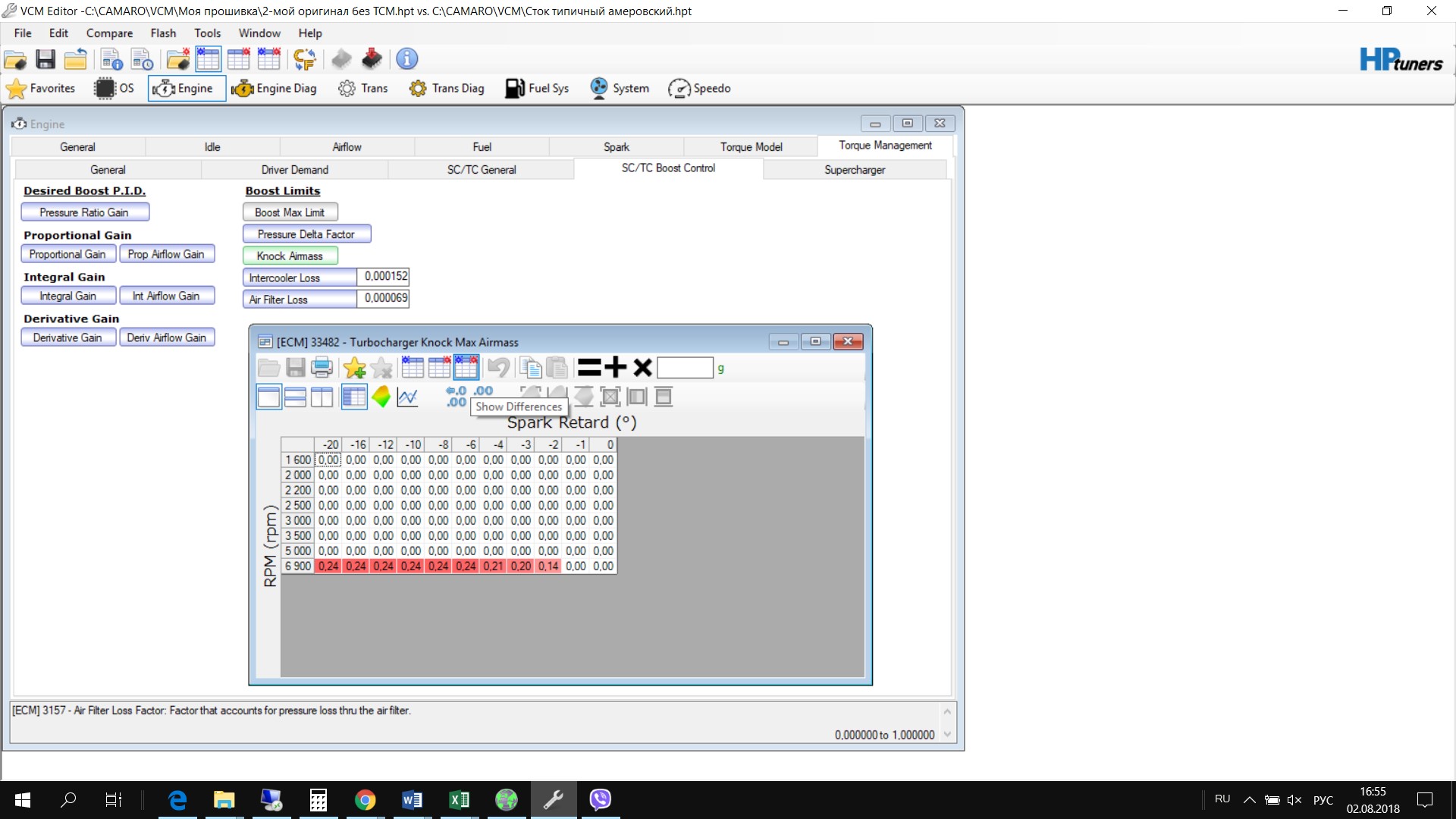Click the print icon in table editor
The image size is (1456, 819).
tap(322, 368)
